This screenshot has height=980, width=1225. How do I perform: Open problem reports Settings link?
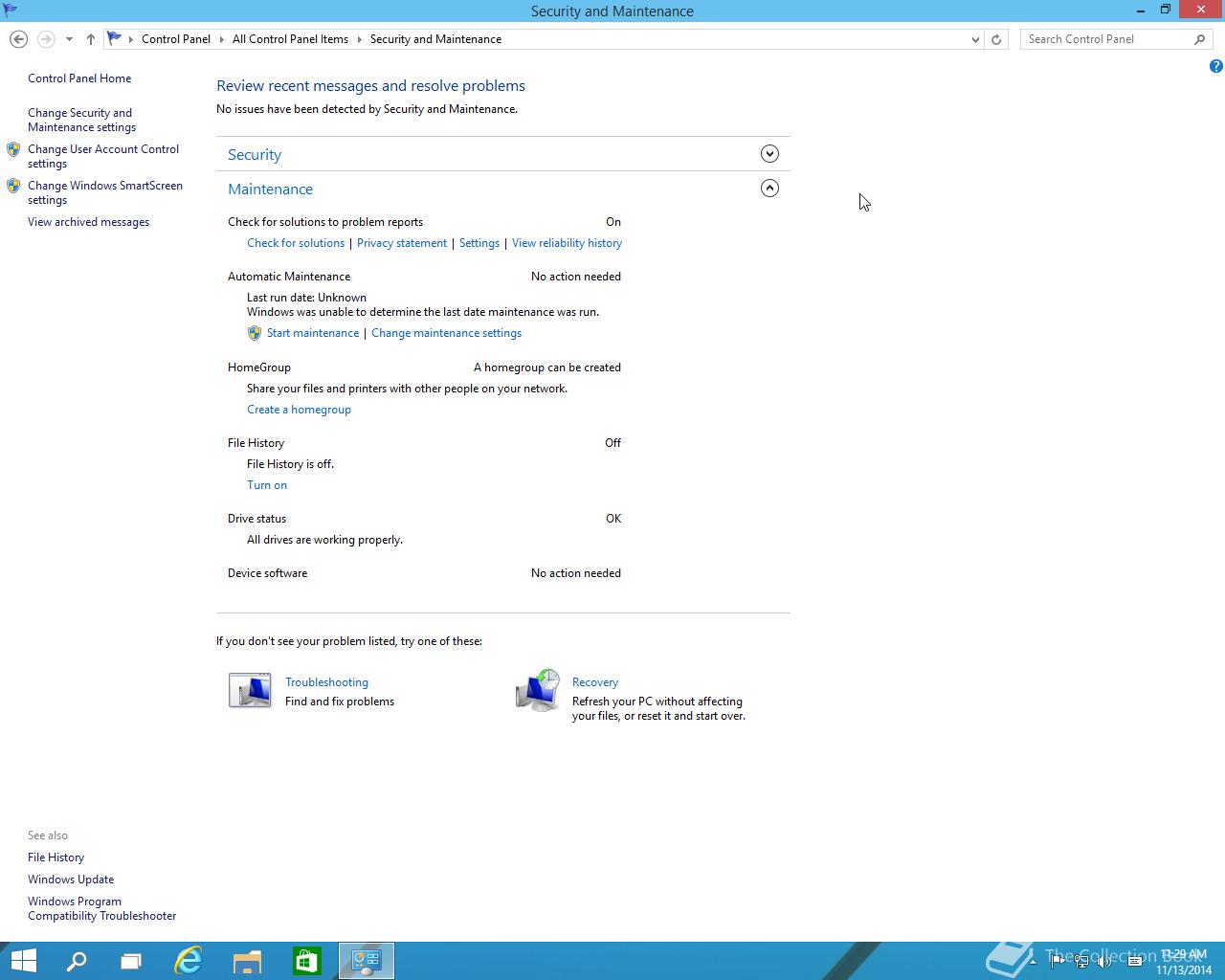click(479, 243)
